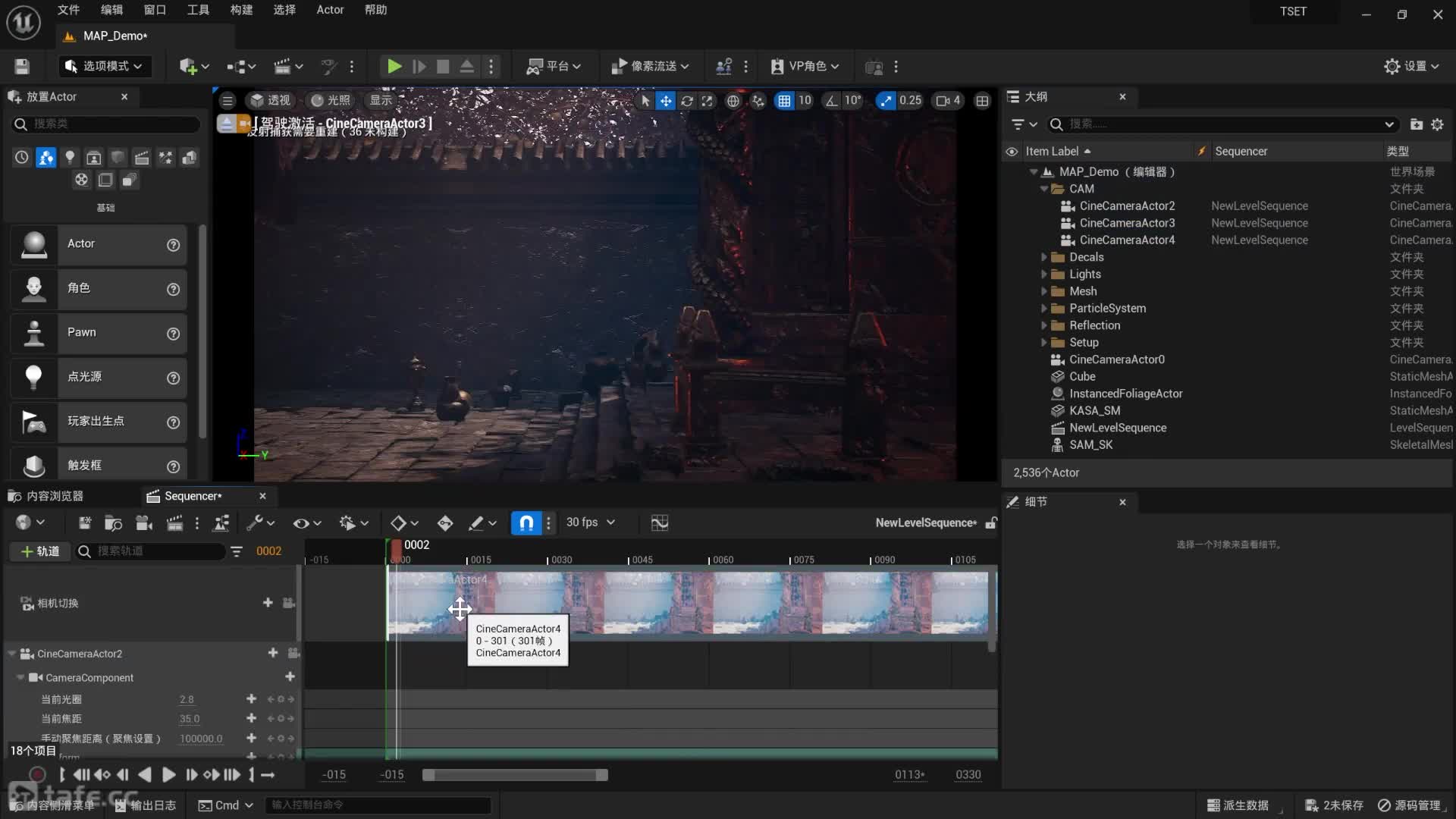Screen dimensions: 1456x819
Task: Select the translate (move) gizmo tool in the viewport
Action: pyautogui.click(x=665, y=101)
